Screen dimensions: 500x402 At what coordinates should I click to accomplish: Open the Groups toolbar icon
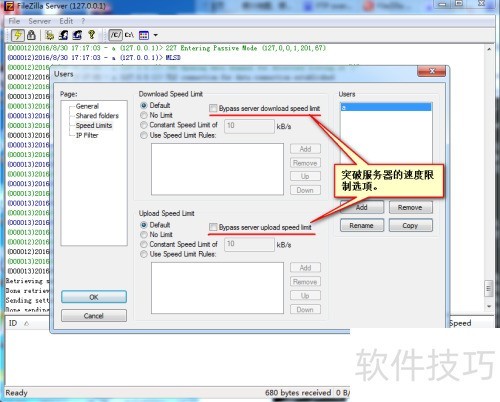tap(77, 35)
